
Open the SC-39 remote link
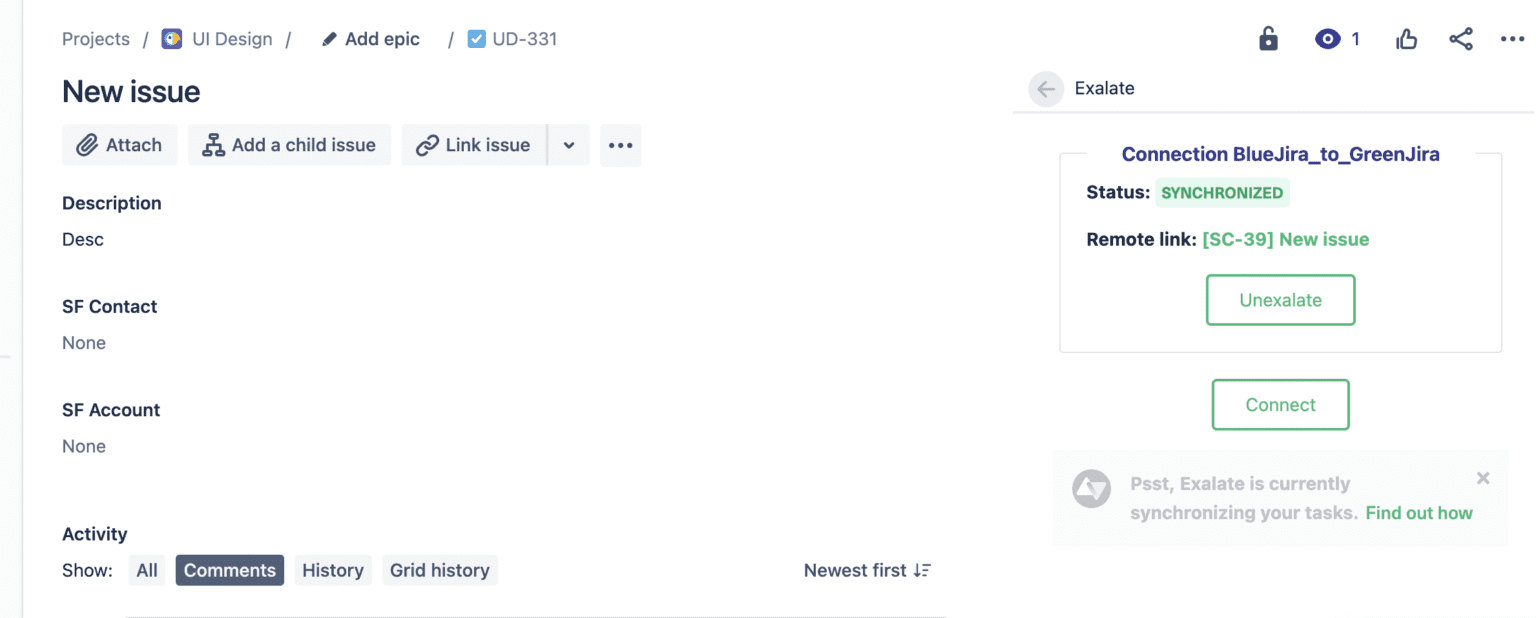(x=1287, y=239)
